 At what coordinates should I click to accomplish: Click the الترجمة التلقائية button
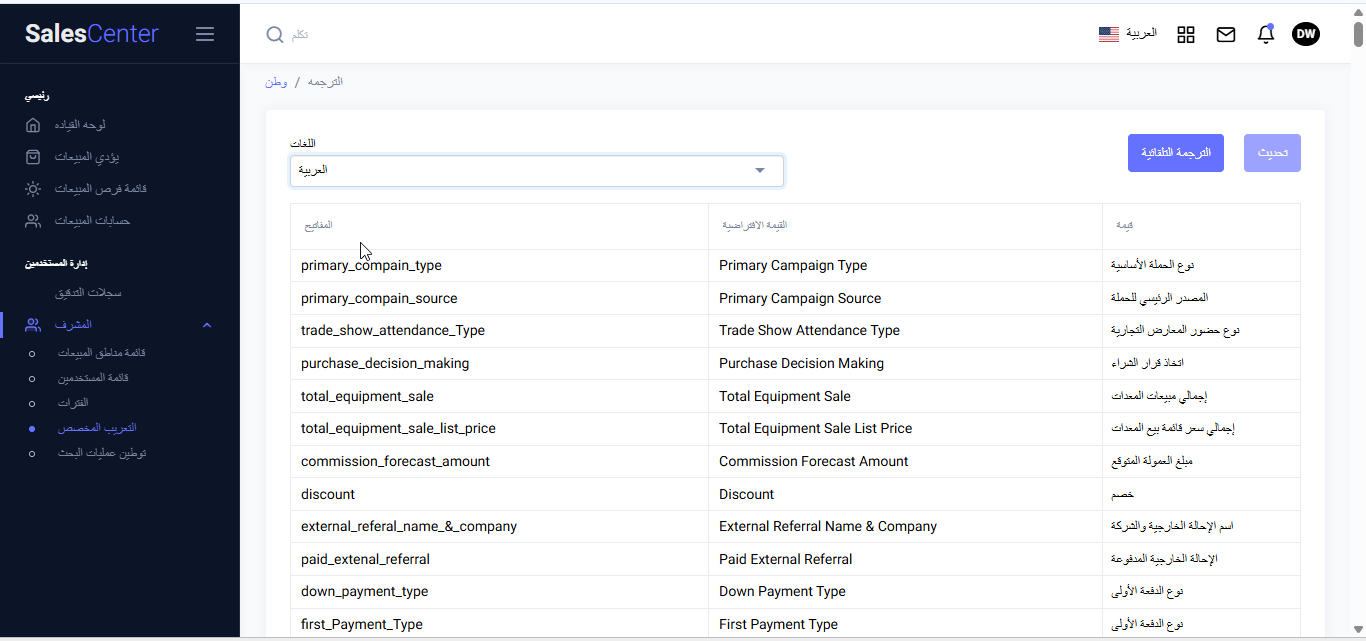pyautogui.click(x=1175, y=153)
